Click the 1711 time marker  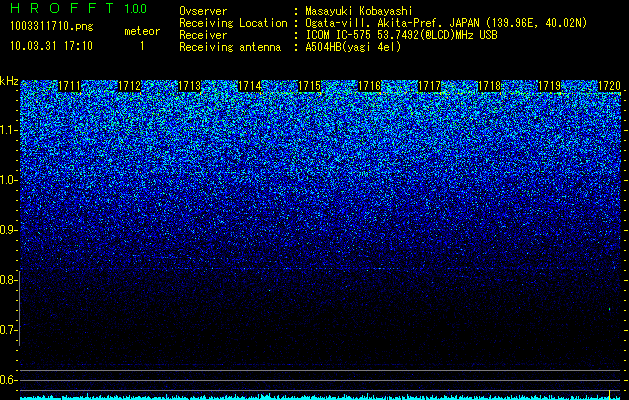coord(69,86)
